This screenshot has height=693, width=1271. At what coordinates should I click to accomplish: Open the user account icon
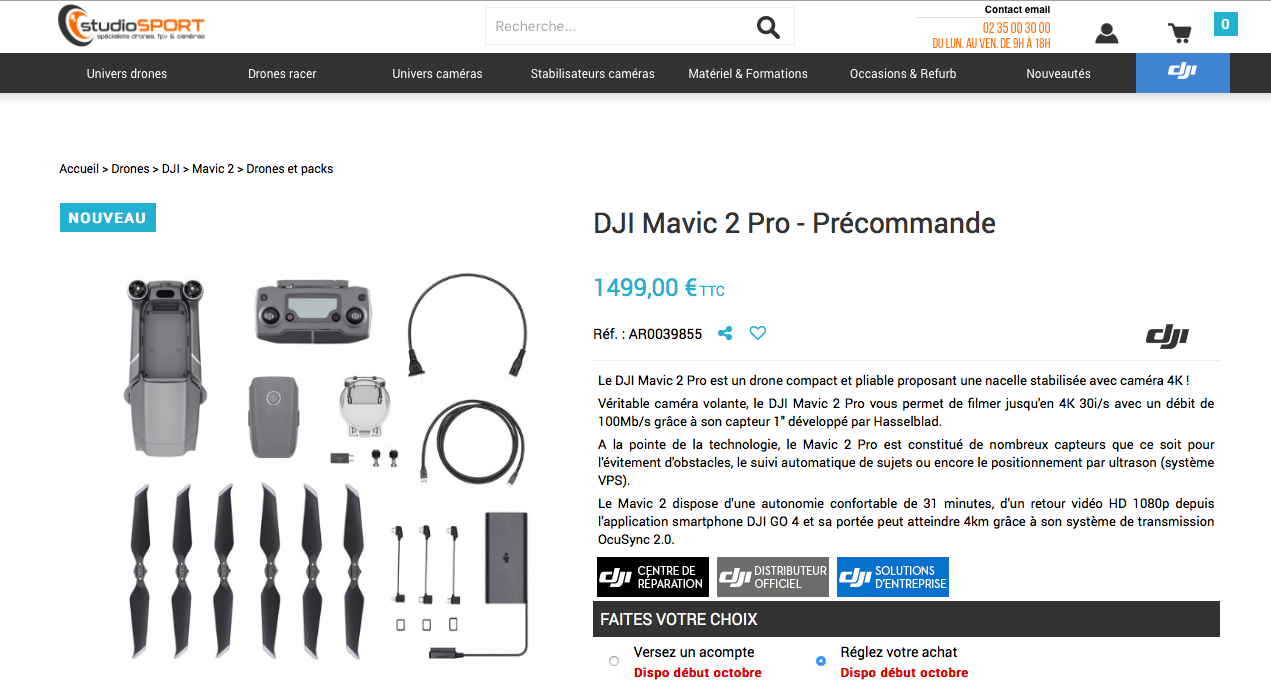pyautogui.click(x=1106, y=33)
